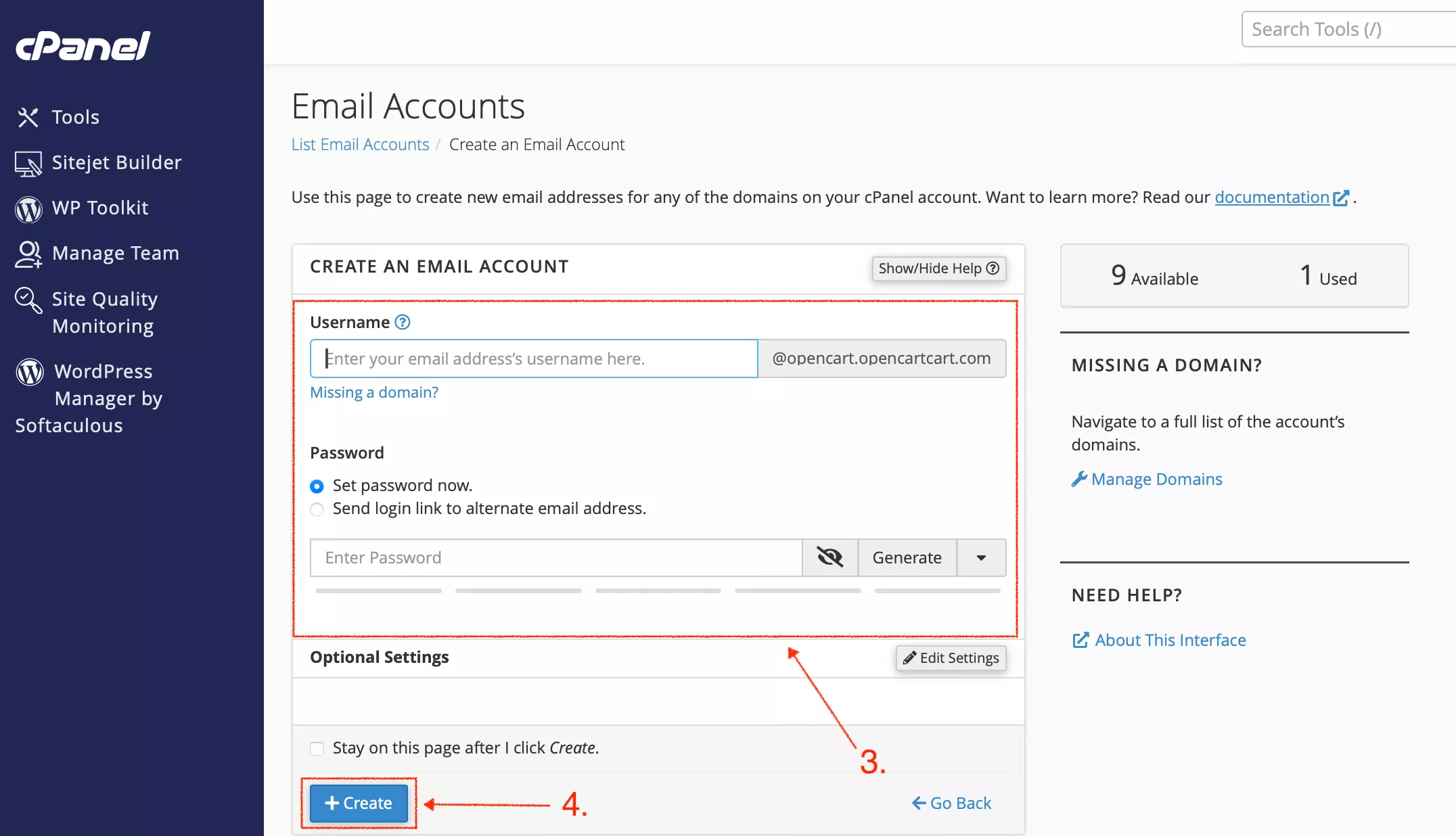Expand Optional Settings via Edit Settings

coord(951,658)
